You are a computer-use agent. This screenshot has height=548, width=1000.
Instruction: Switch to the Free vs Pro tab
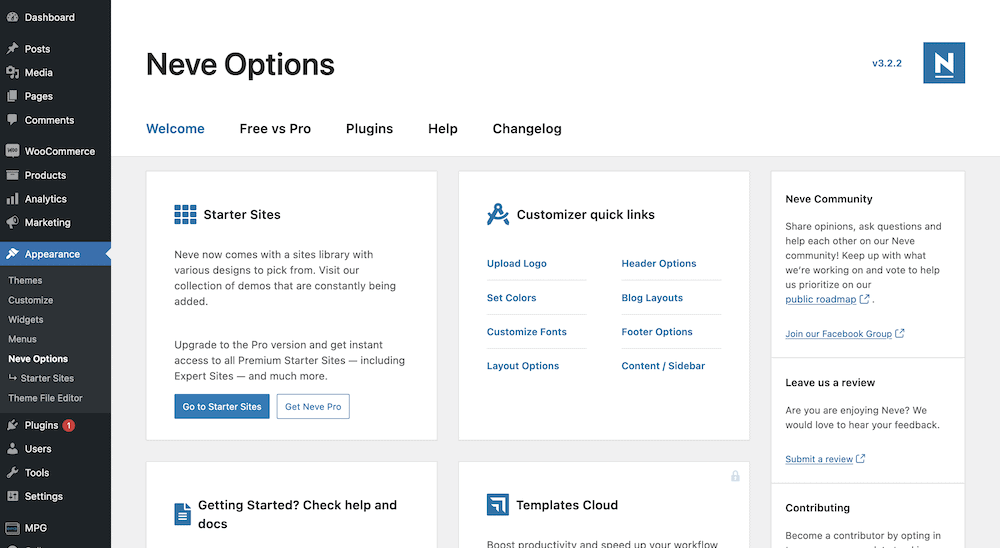tap(275, 129)
